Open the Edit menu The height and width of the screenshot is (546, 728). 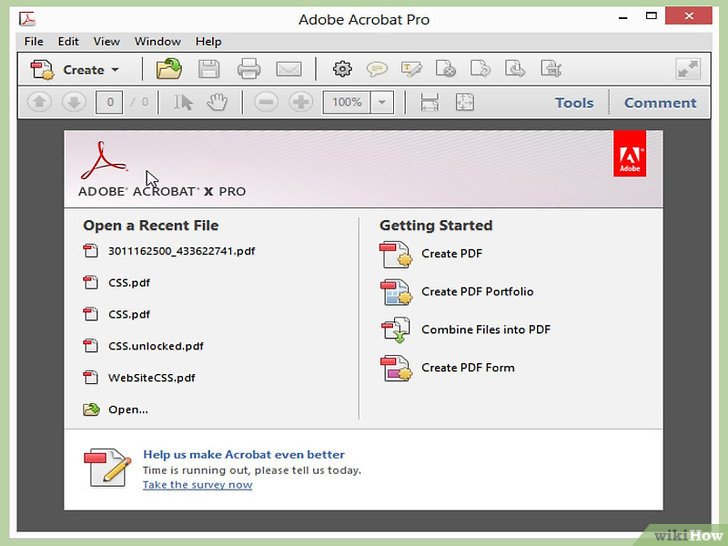(68, 41)
